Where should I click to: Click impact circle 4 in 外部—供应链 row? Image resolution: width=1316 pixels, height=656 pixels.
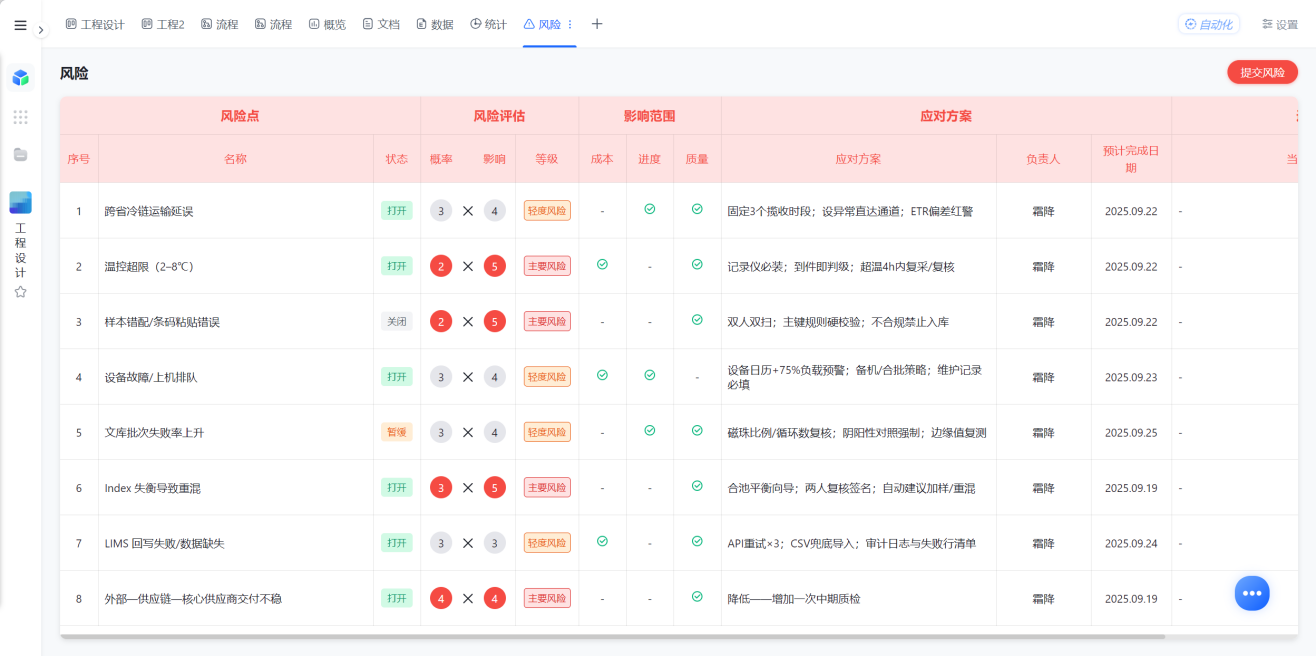click(x=495, y=598)
